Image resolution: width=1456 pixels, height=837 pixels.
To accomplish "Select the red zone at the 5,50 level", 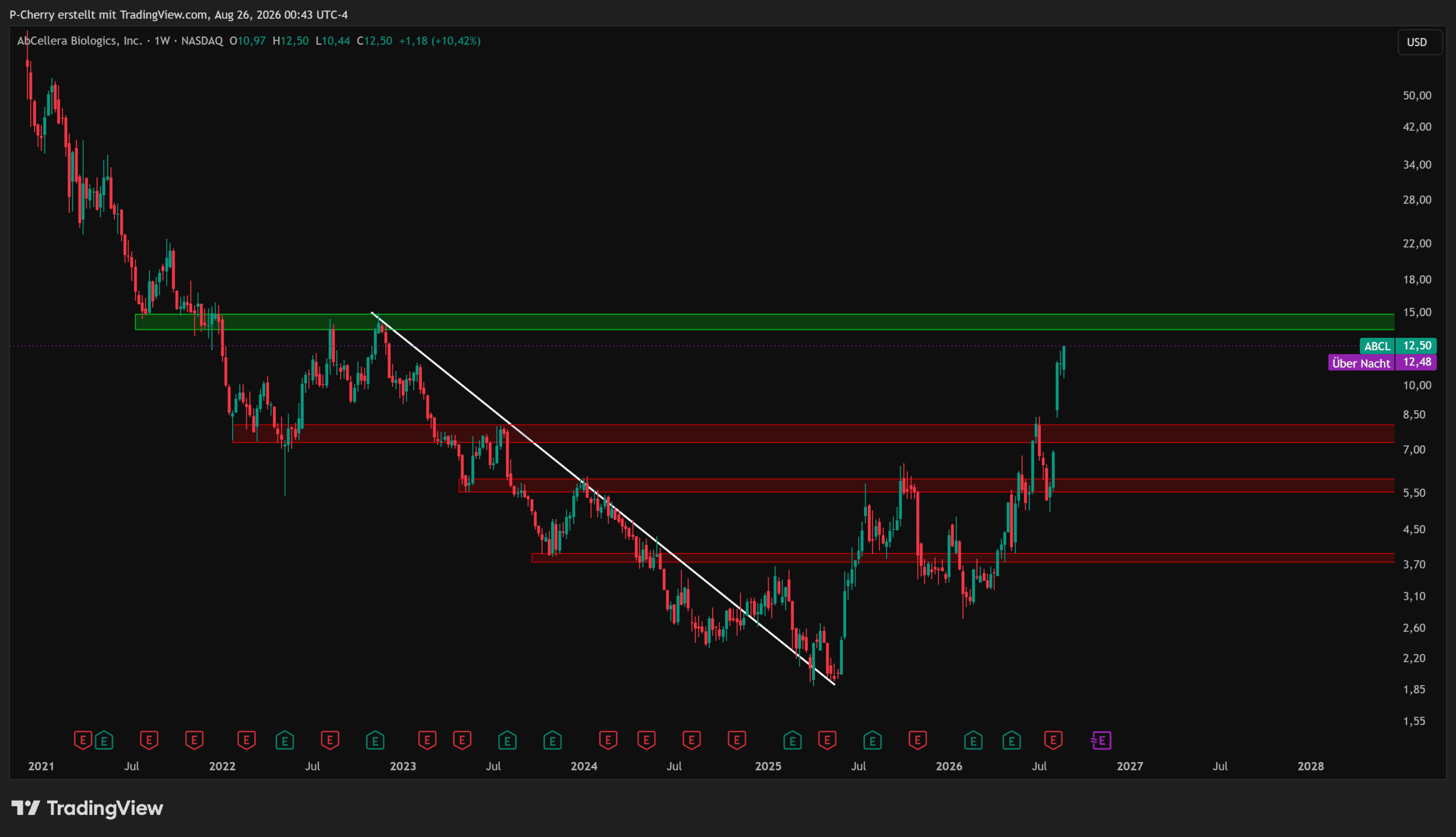I will [926, 486].
